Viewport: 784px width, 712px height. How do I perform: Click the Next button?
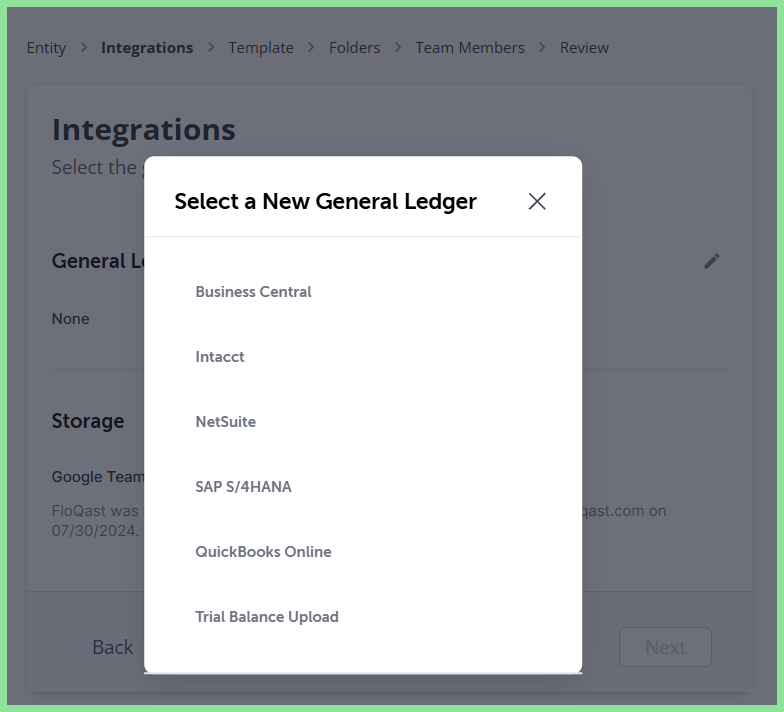pos(665,647)
